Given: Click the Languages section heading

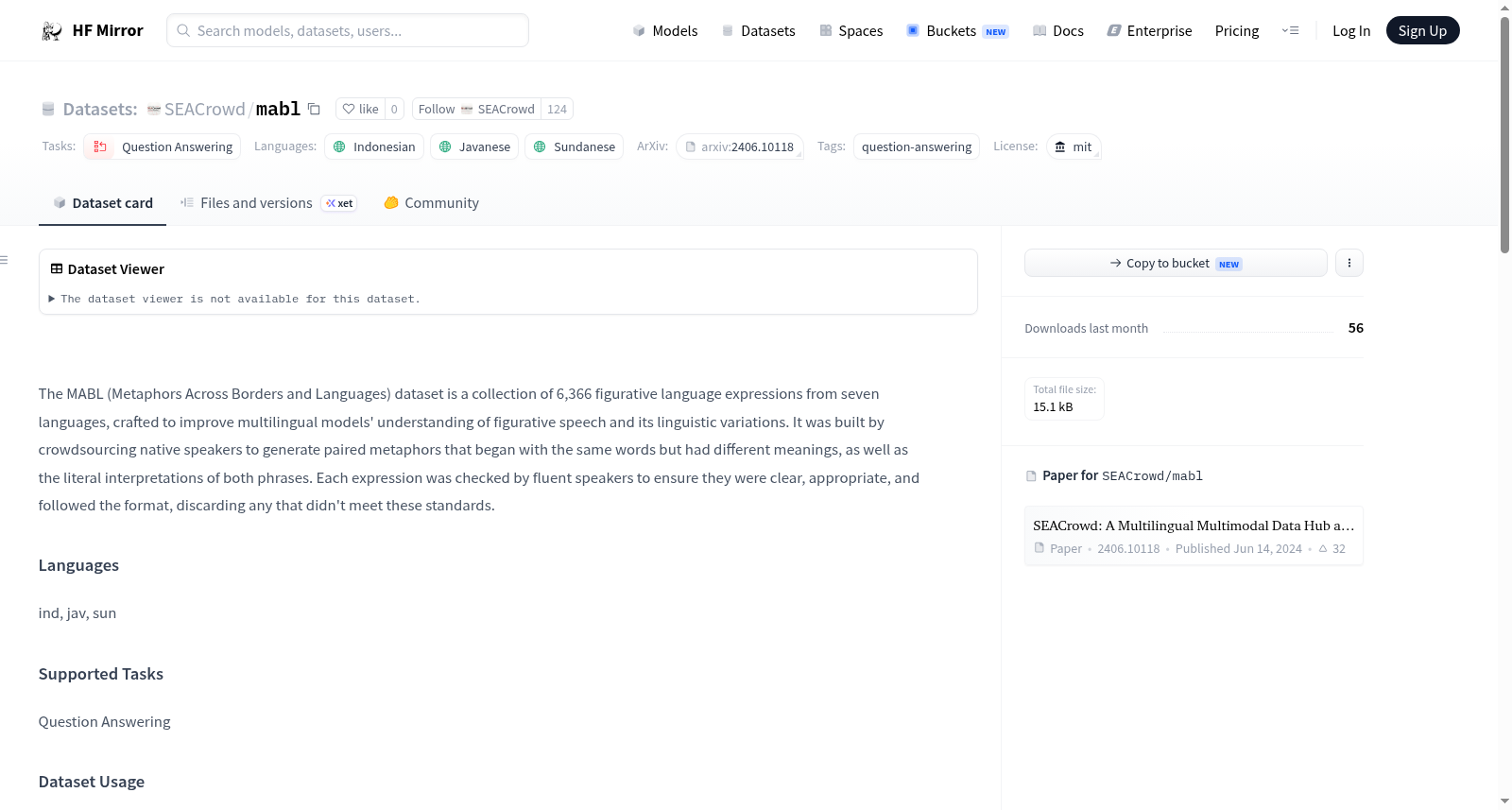Looking at the screenshot, I should pyautogui.click(x=78, y=565).
